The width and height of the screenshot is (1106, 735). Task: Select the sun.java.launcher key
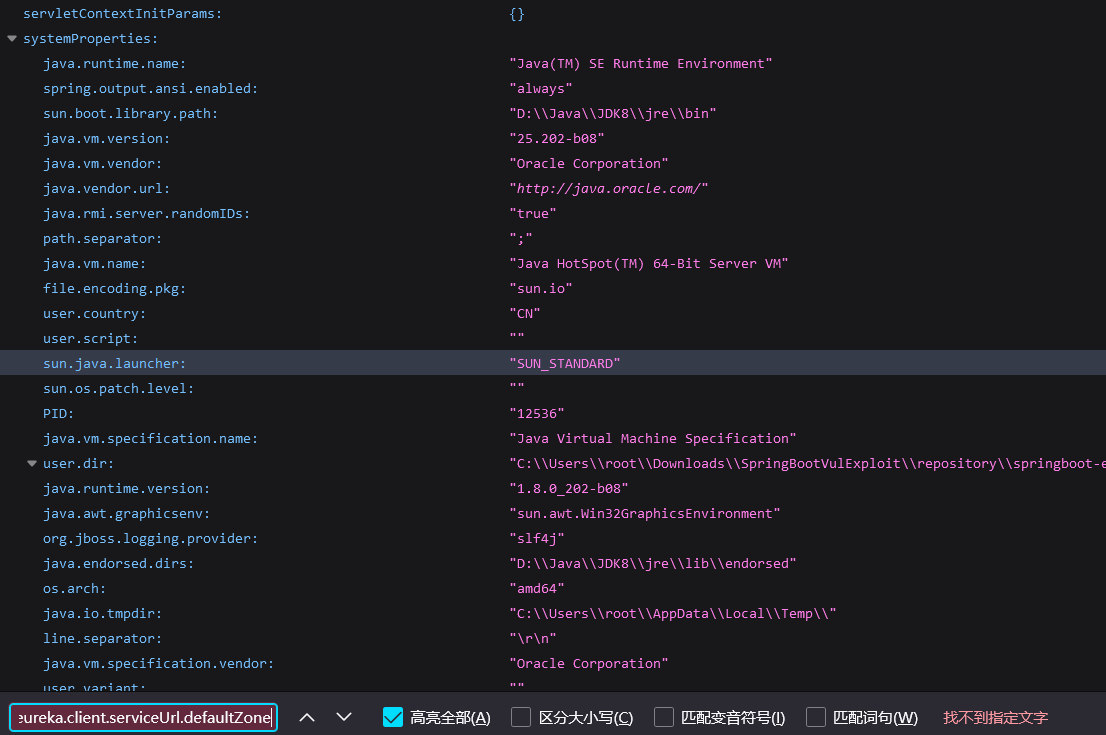(x=114, y=363)
